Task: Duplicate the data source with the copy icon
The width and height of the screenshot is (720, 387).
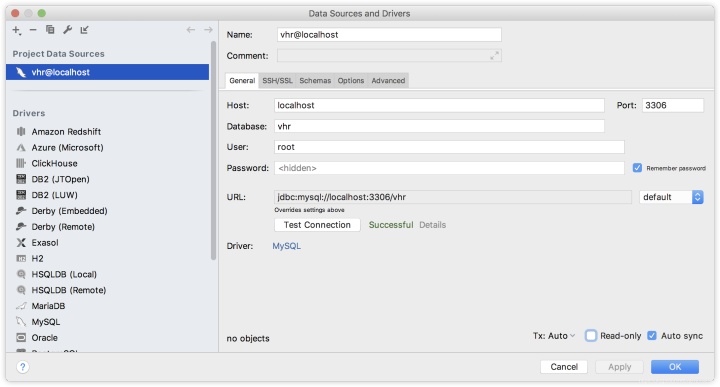Action: click(x=50, y=30)
